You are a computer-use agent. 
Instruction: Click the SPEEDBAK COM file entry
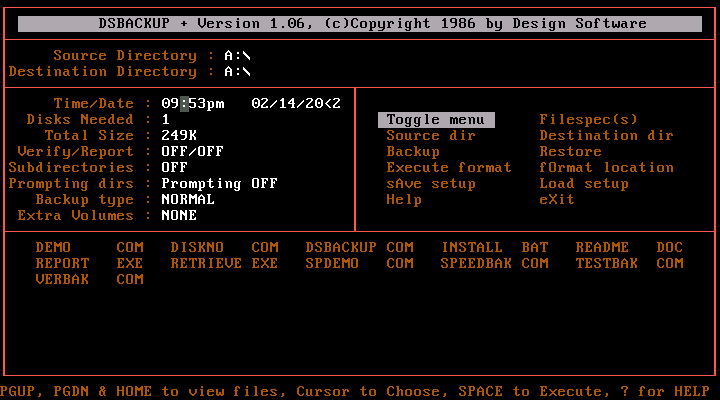tap(495, 264)
